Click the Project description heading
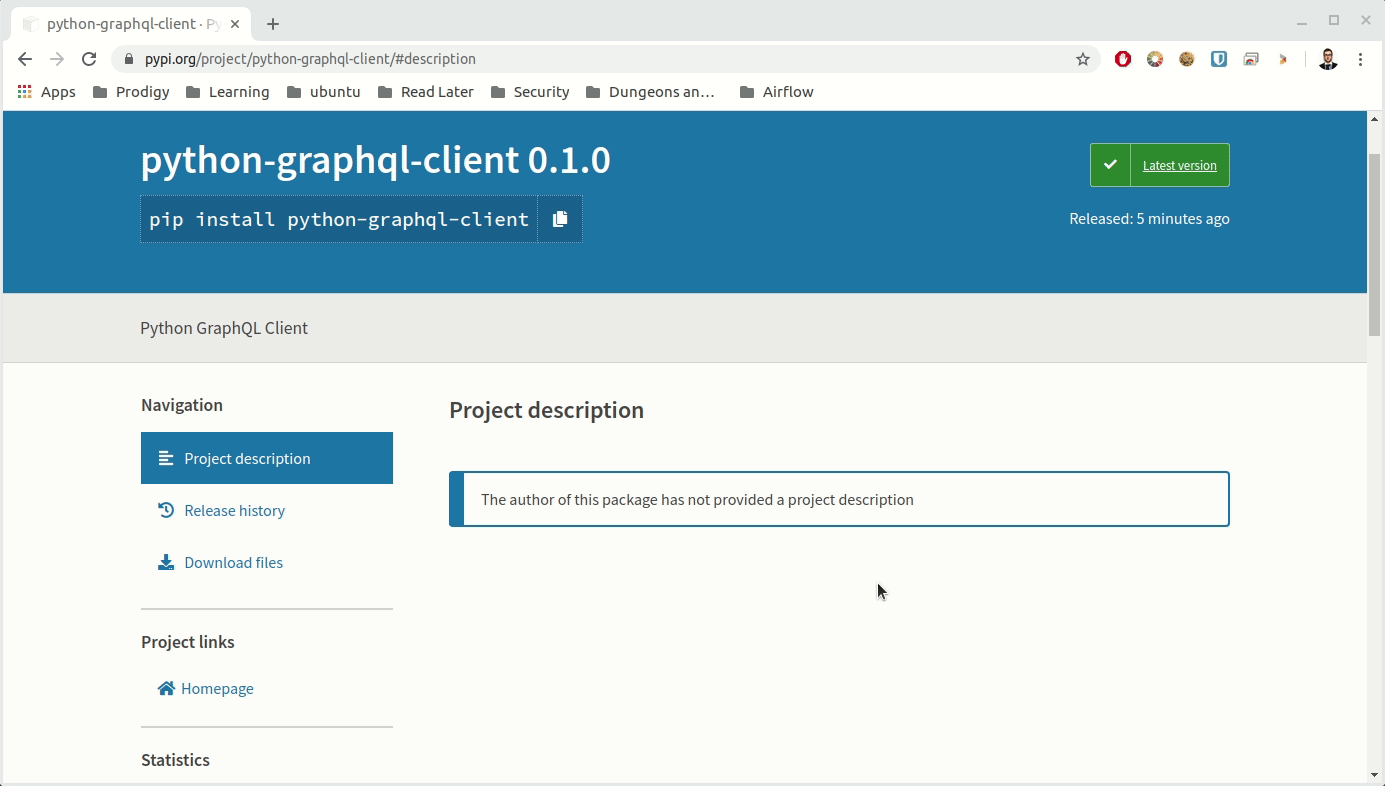The width and height of the screenshot is (1385, 786). pyautogui.click(x=547, y=410)
